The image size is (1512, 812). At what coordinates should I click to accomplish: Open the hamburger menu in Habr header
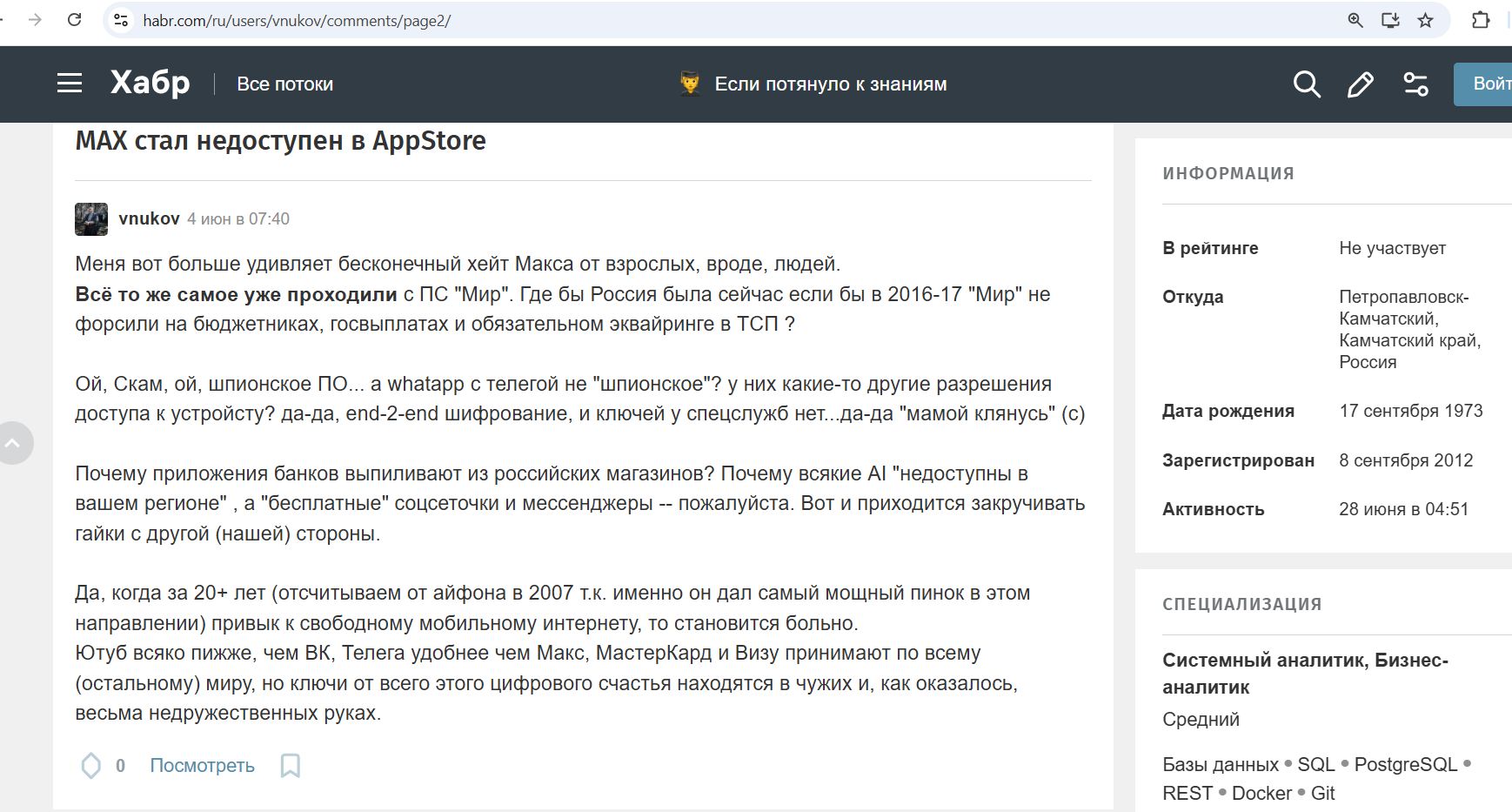[70, 84]
